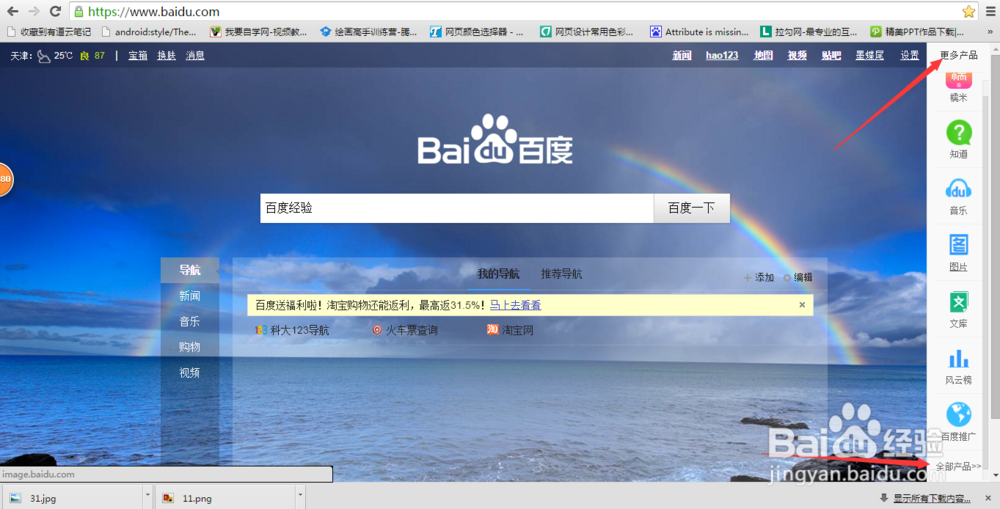Click the browser forward arrow
This screenshot has width=1000, height=509.
(34, 11)
